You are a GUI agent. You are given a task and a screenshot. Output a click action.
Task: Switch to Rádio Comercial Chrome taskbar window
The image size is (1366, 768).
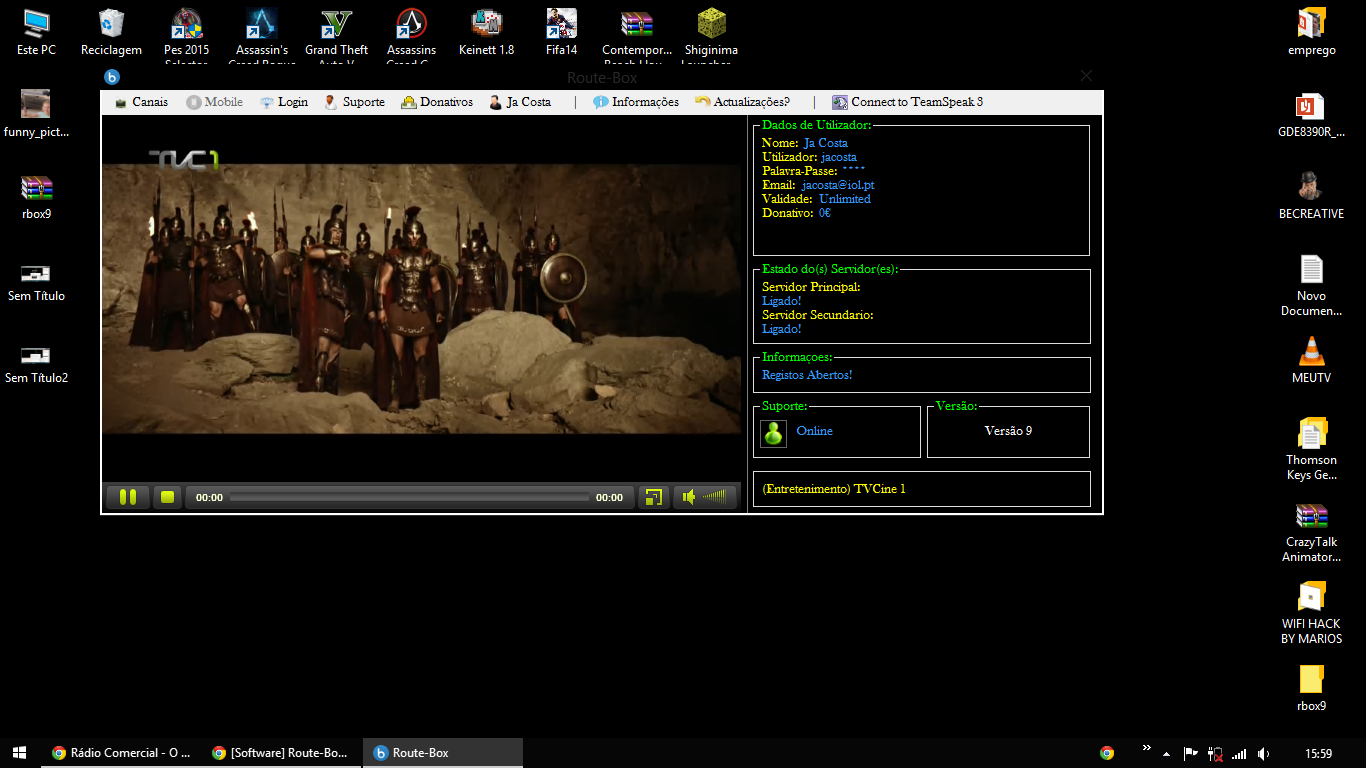tap(122, 753)
